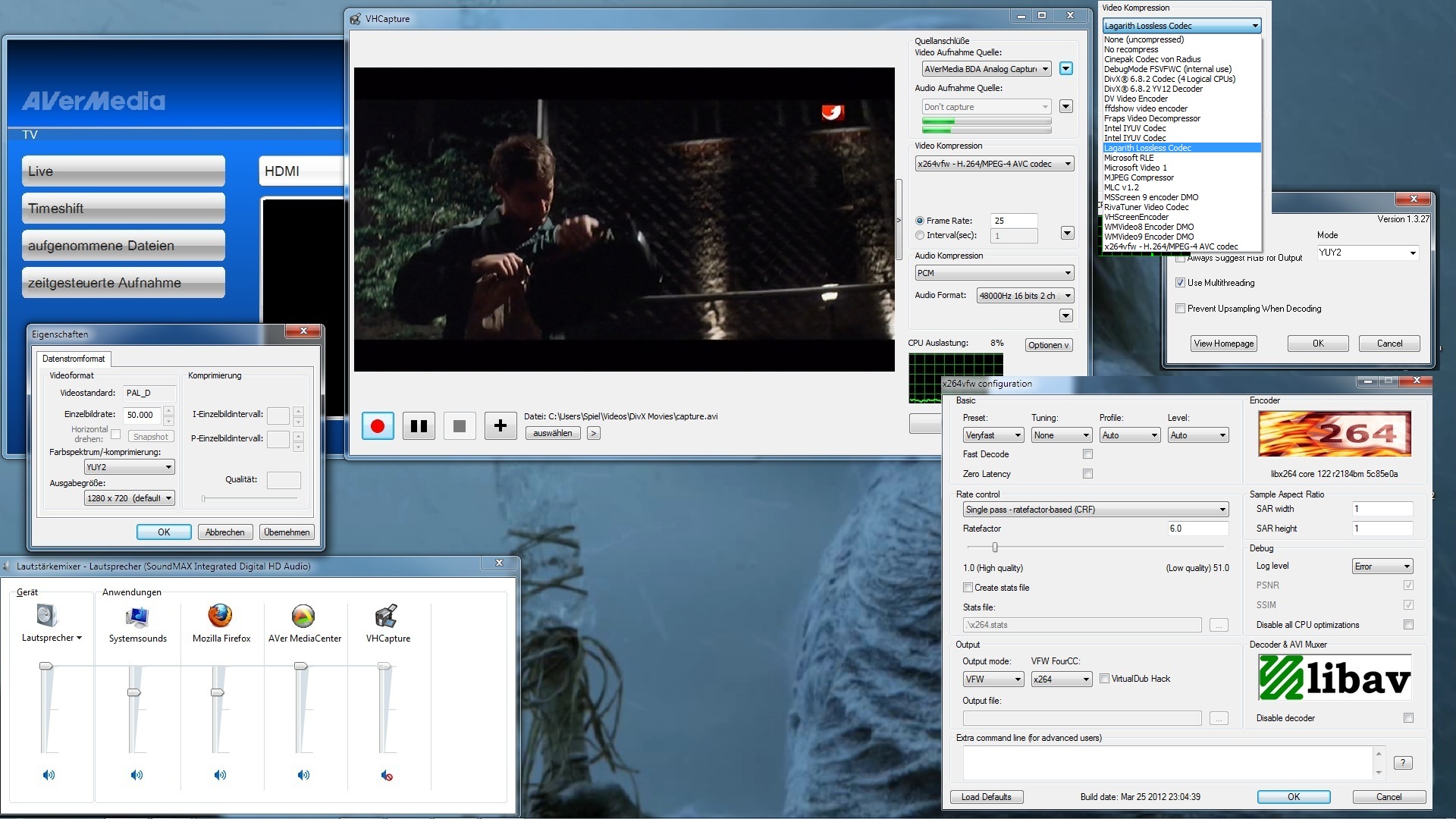Image resolution: width=1456 pixels, height=819 pixels.
Task: Open the Datenstromformat tab
Action: [74, 359]
